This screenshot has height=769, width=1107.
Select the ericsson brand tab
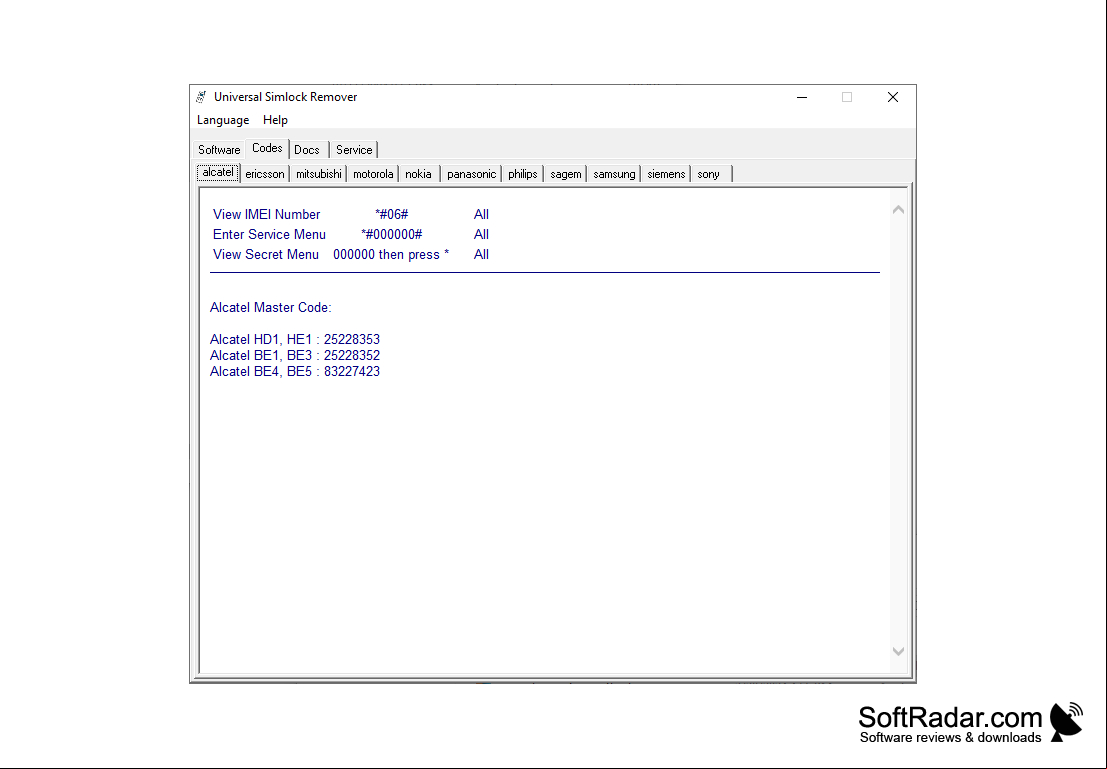point(265,174)
